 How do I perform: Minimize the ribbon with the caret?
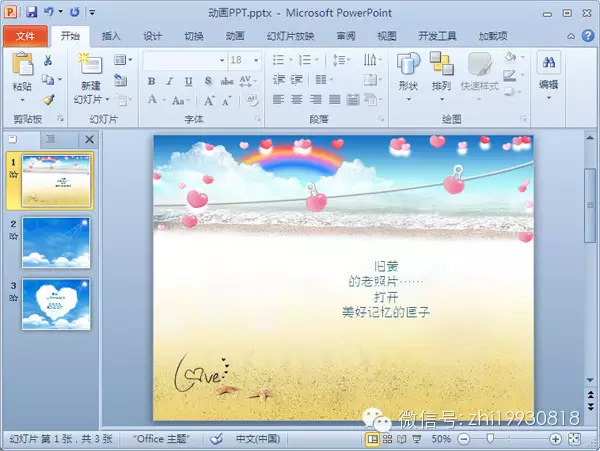point(571,36)
